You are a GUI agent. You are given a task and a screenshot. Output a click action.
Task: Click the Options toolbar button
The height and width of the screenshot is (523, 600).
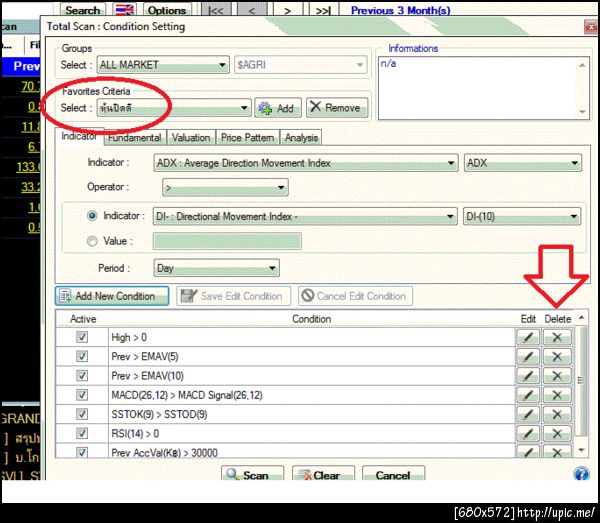[x=167, y=10]
